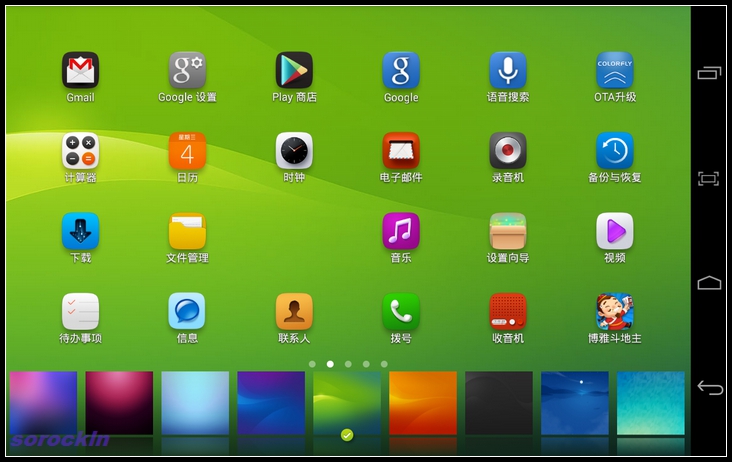732x462 pixels.
Task: Select the night sky blue wallpaper
Action: [x=575, y=403]
